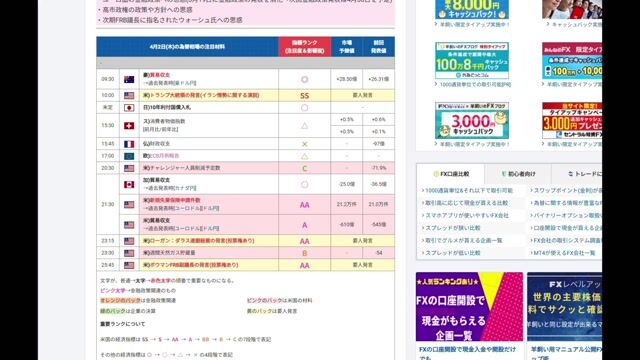Open the 1000通貨単位での取引可能 caption link
Screen dimensions: 640x360
point(475,84)
